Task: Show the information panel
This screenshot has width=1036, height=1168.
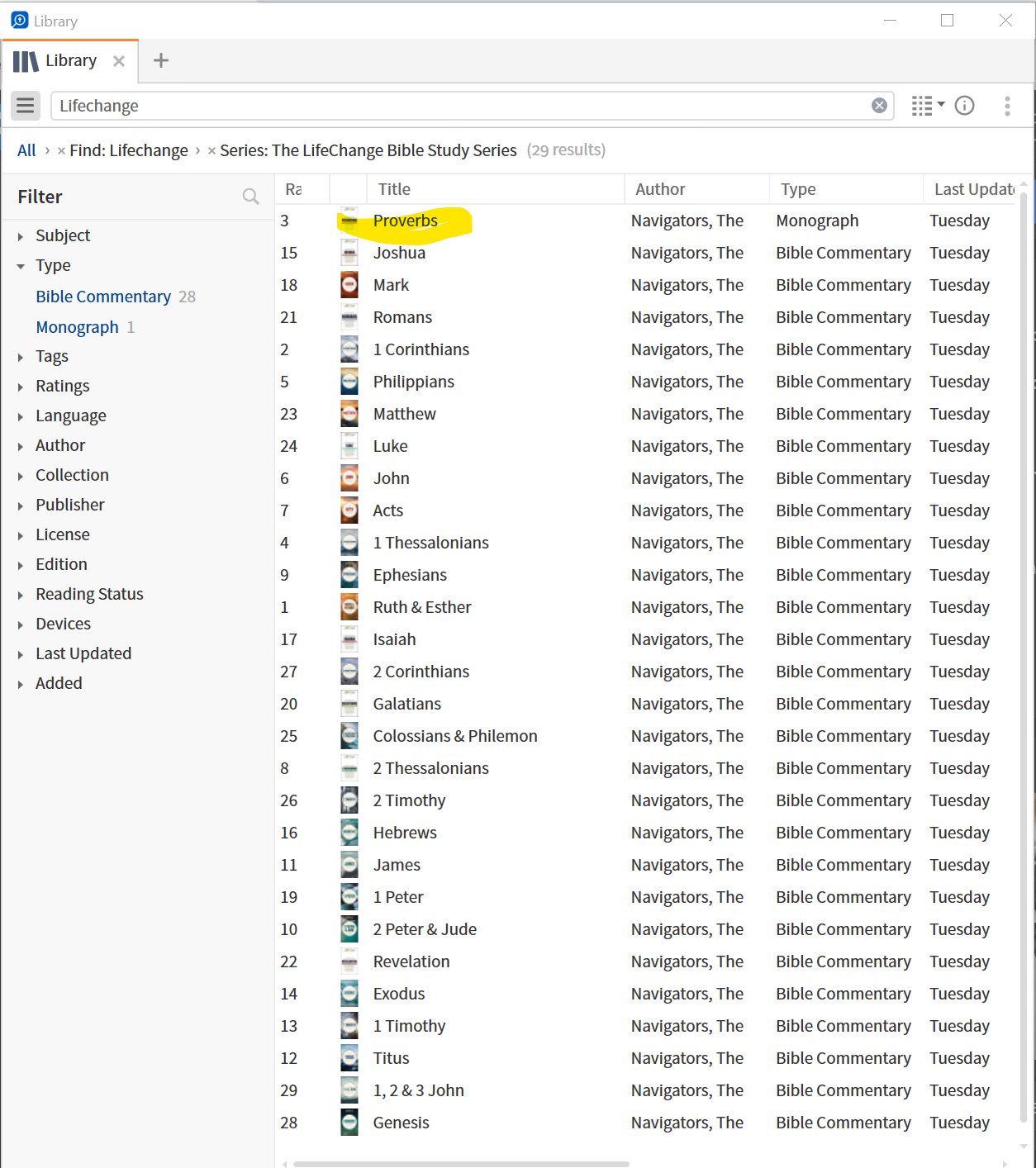Action: tap(964, 106)
